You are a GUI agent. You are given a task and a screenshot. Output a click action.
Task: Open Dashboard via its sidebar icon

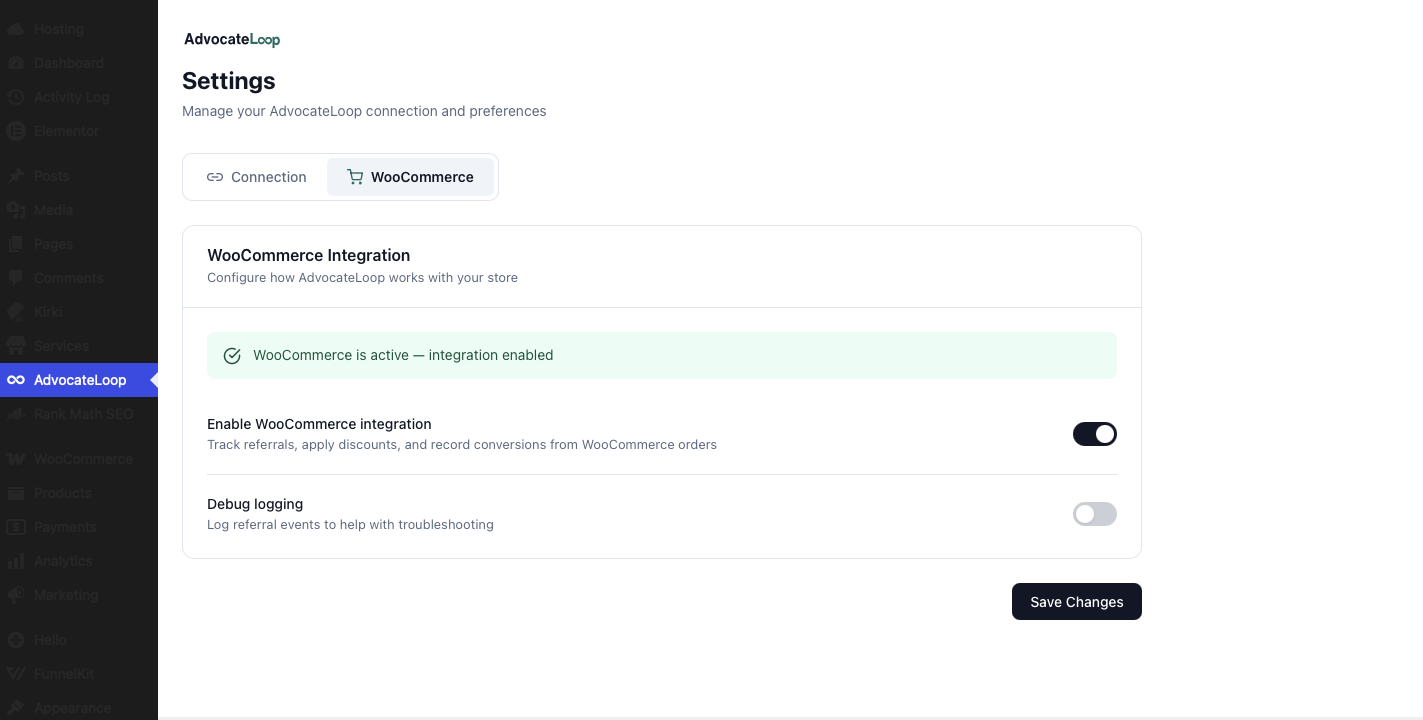pos(16,63)
